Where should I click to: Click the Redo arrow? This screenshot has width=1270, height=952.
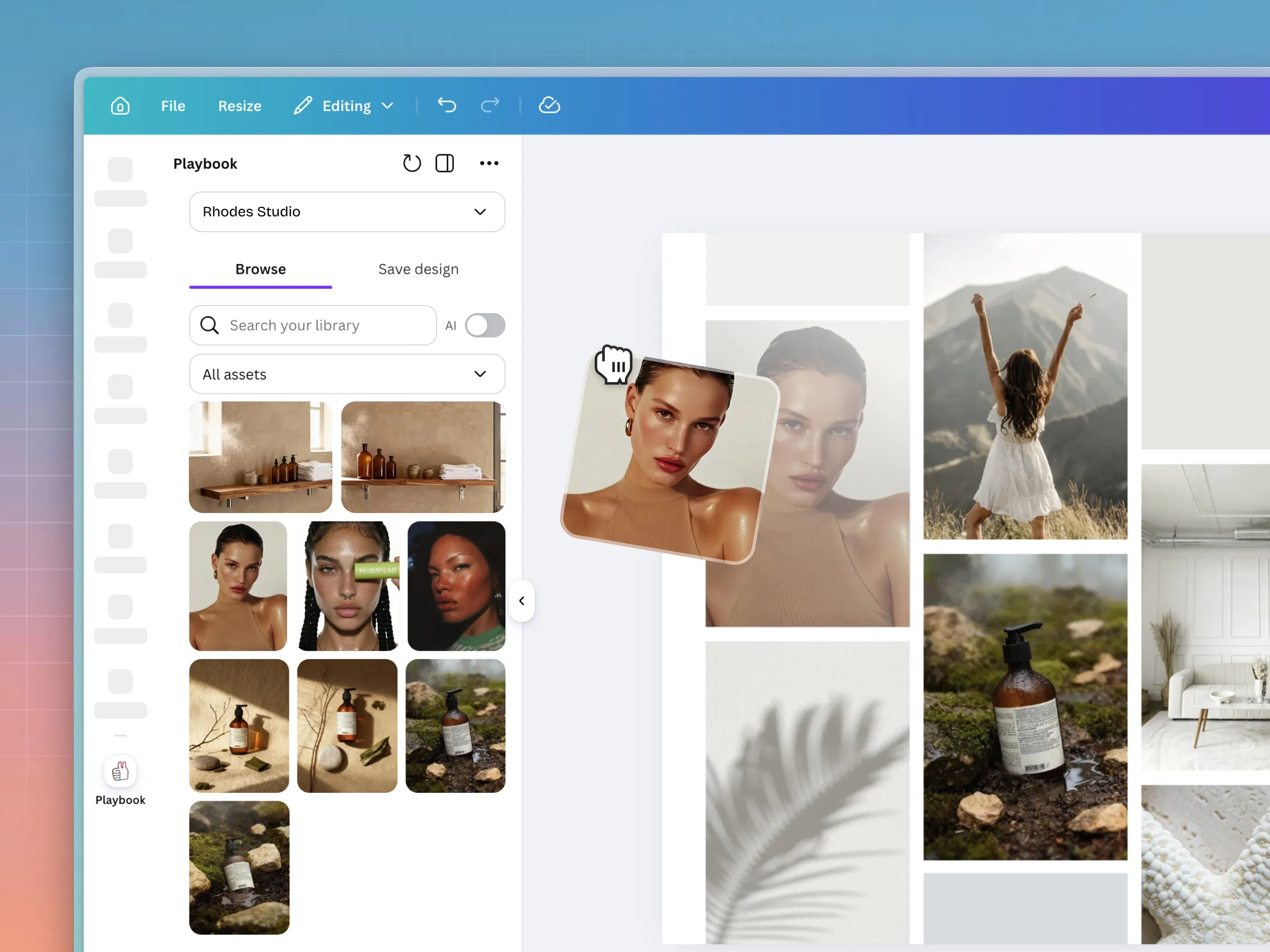point(489,105)
